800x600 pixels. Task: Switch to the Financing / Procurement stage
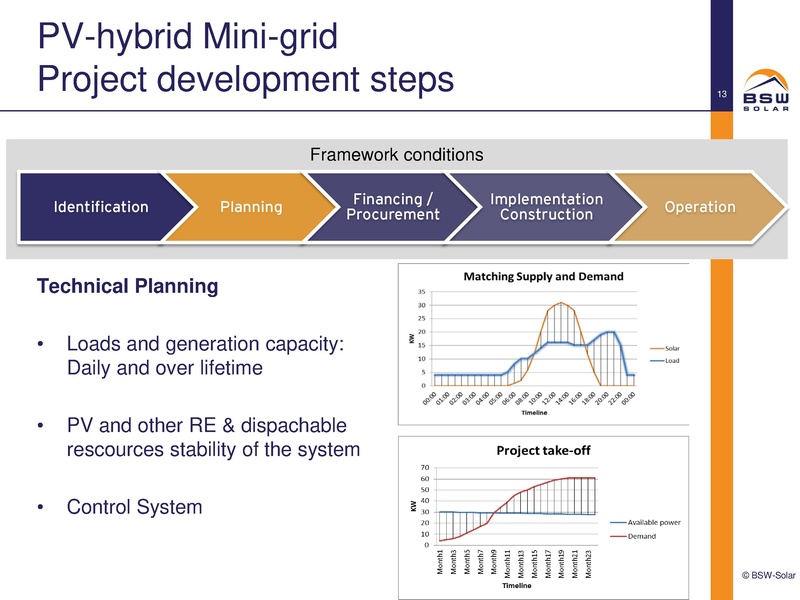[394, 207]
